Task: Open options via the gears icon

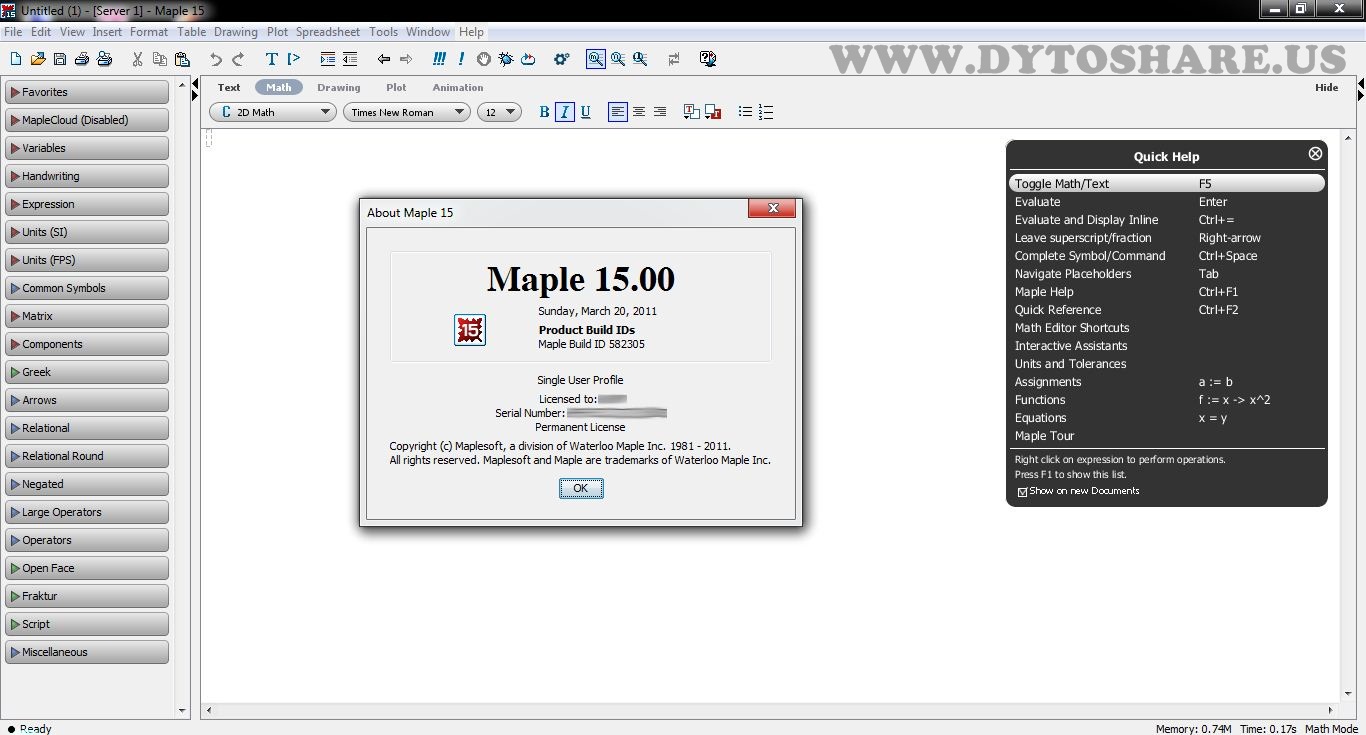Action: click(562, 59)
